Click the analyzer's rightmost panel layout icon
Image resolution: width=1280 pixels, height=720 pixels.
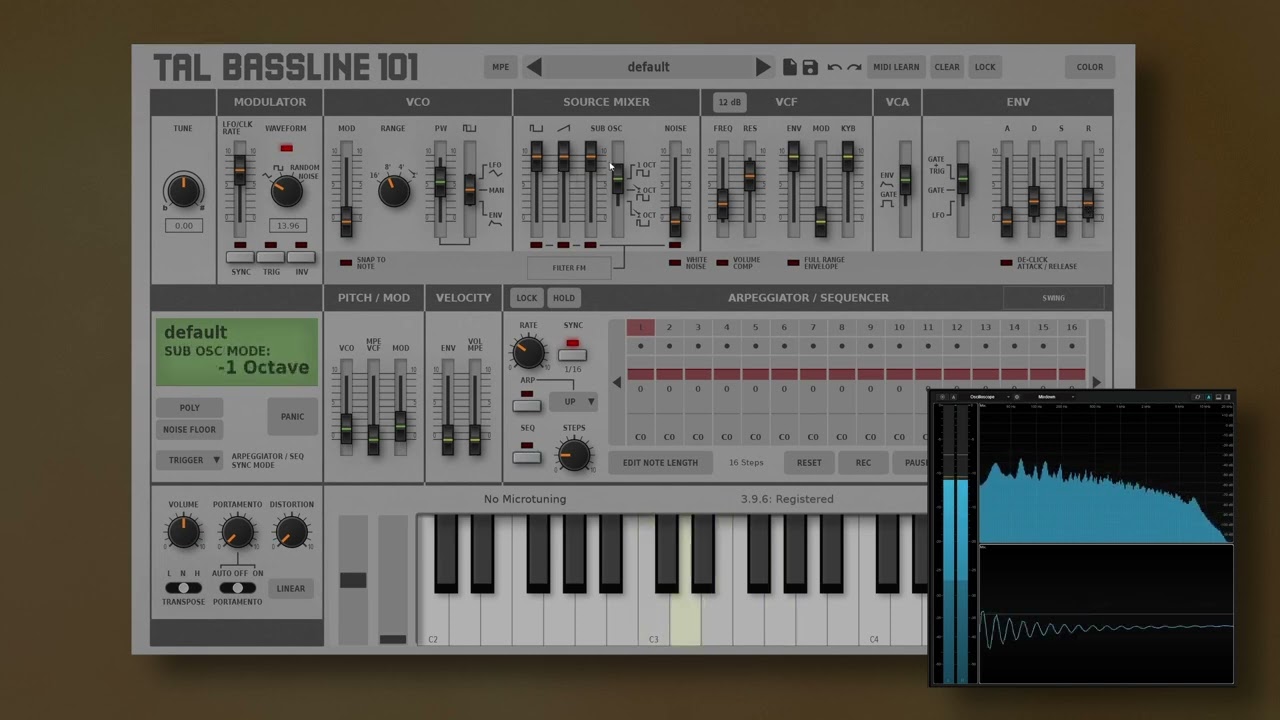1228,397
